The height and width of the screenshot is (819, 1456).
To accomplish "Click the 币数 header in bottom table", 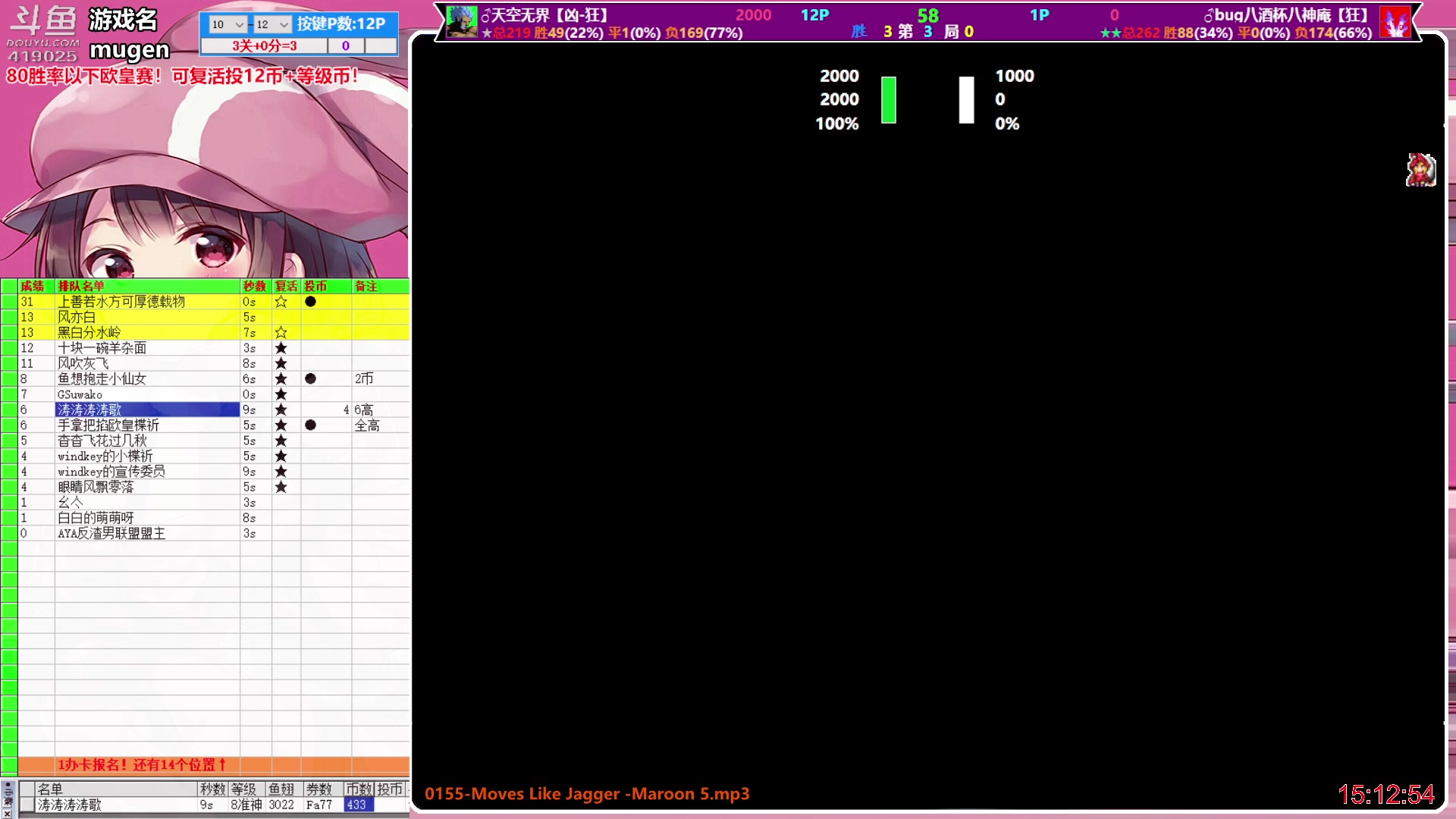I will coord(359,789).
